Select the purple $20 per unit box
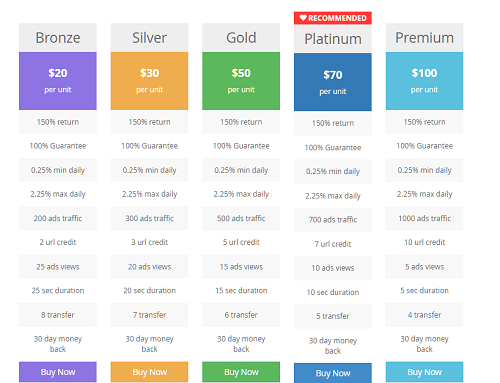 tap(58, 81)
